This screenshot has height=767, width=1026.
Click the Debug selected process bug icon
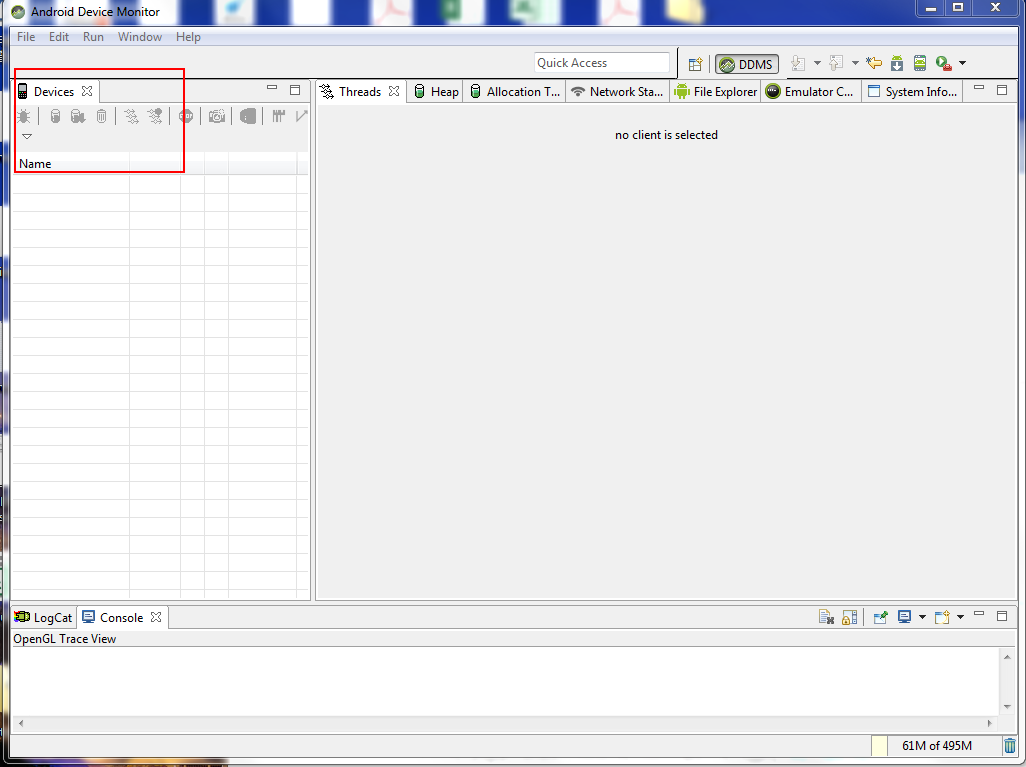pyautogui.click(x=24, y=116)
